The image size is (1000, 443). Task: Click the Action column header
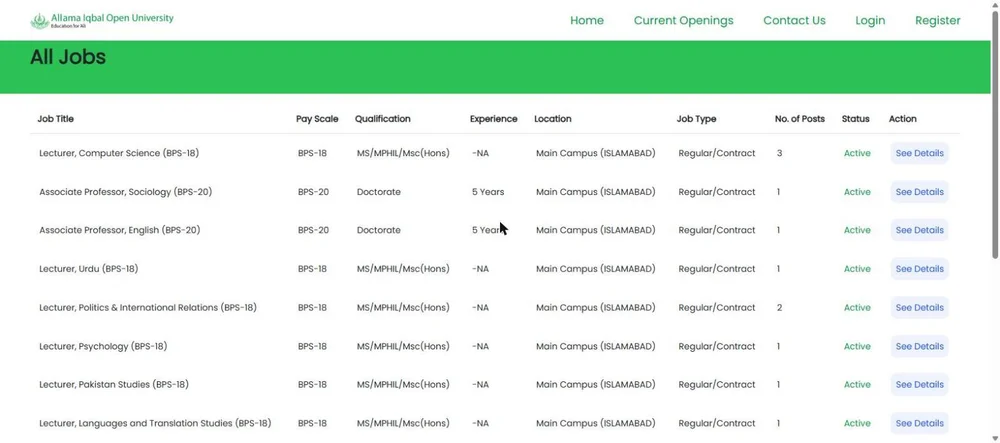click(902, 119)
